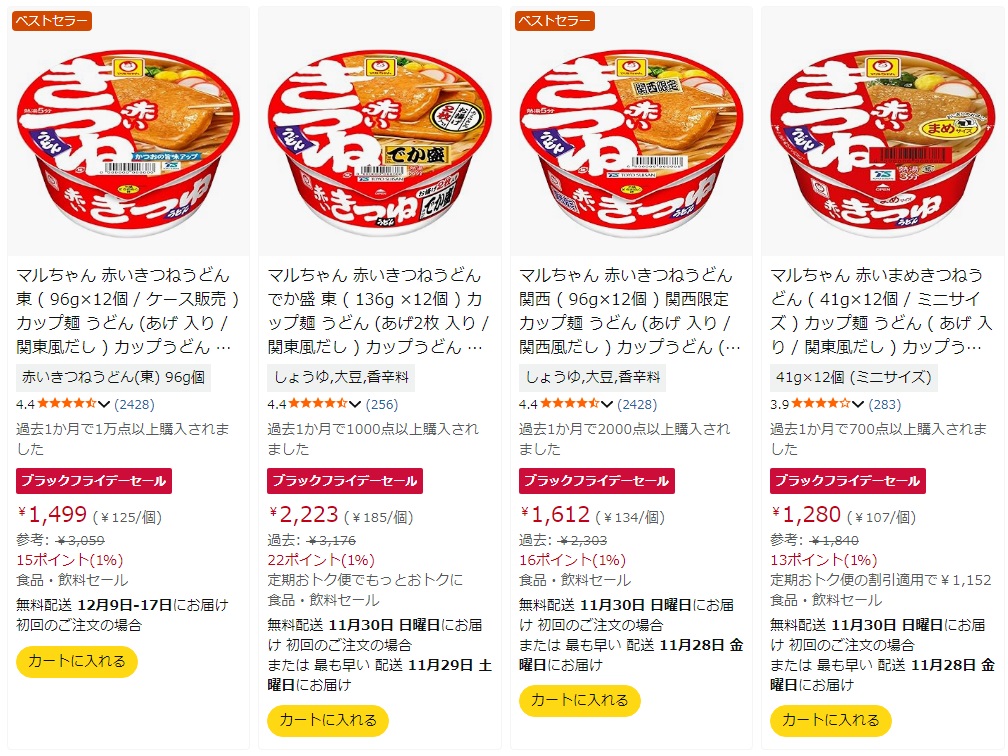Add the ¥1,612 関西 udon to cart
Image resolution: width=1008 pixels, height=756 pixels.
pos(579,701)
